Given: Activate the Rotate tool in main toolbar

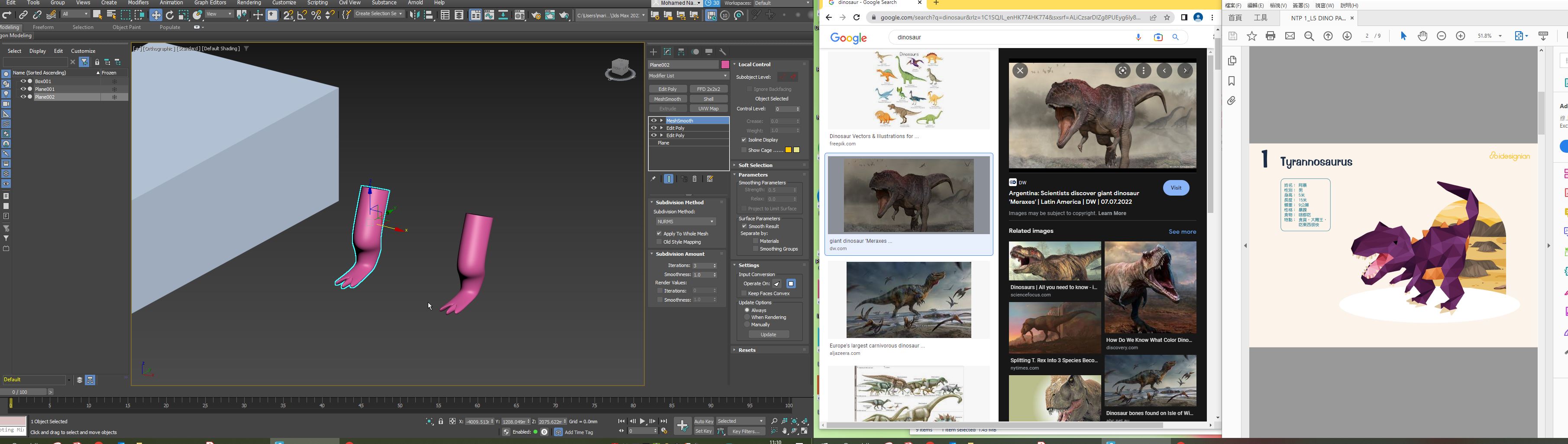Looking at the screenshot, I should [x=170, y=15].
